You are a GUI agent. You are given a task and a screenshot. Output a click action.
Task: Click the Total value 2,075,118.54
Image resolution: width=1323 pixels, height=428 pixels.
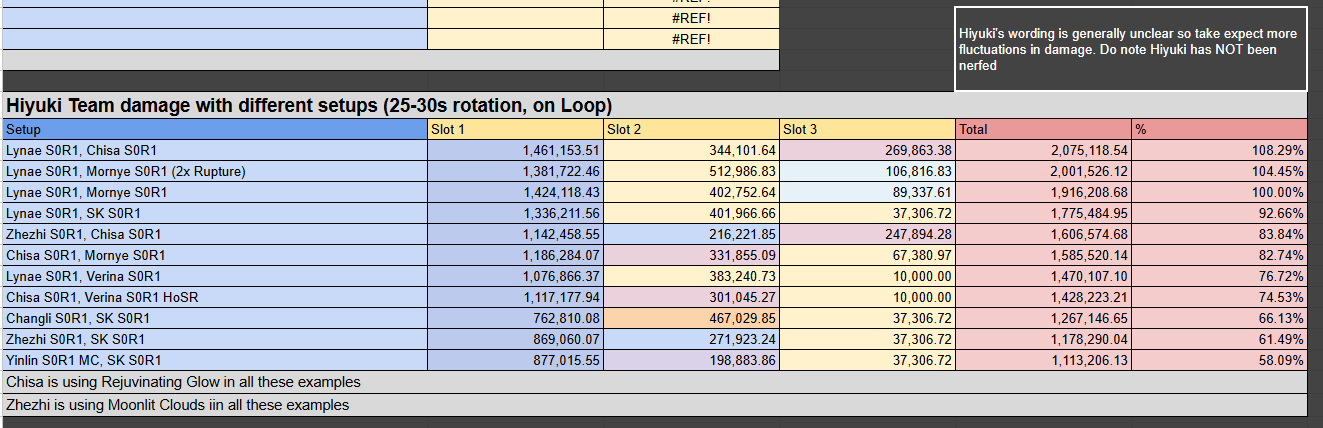(x=1043, y=150)
